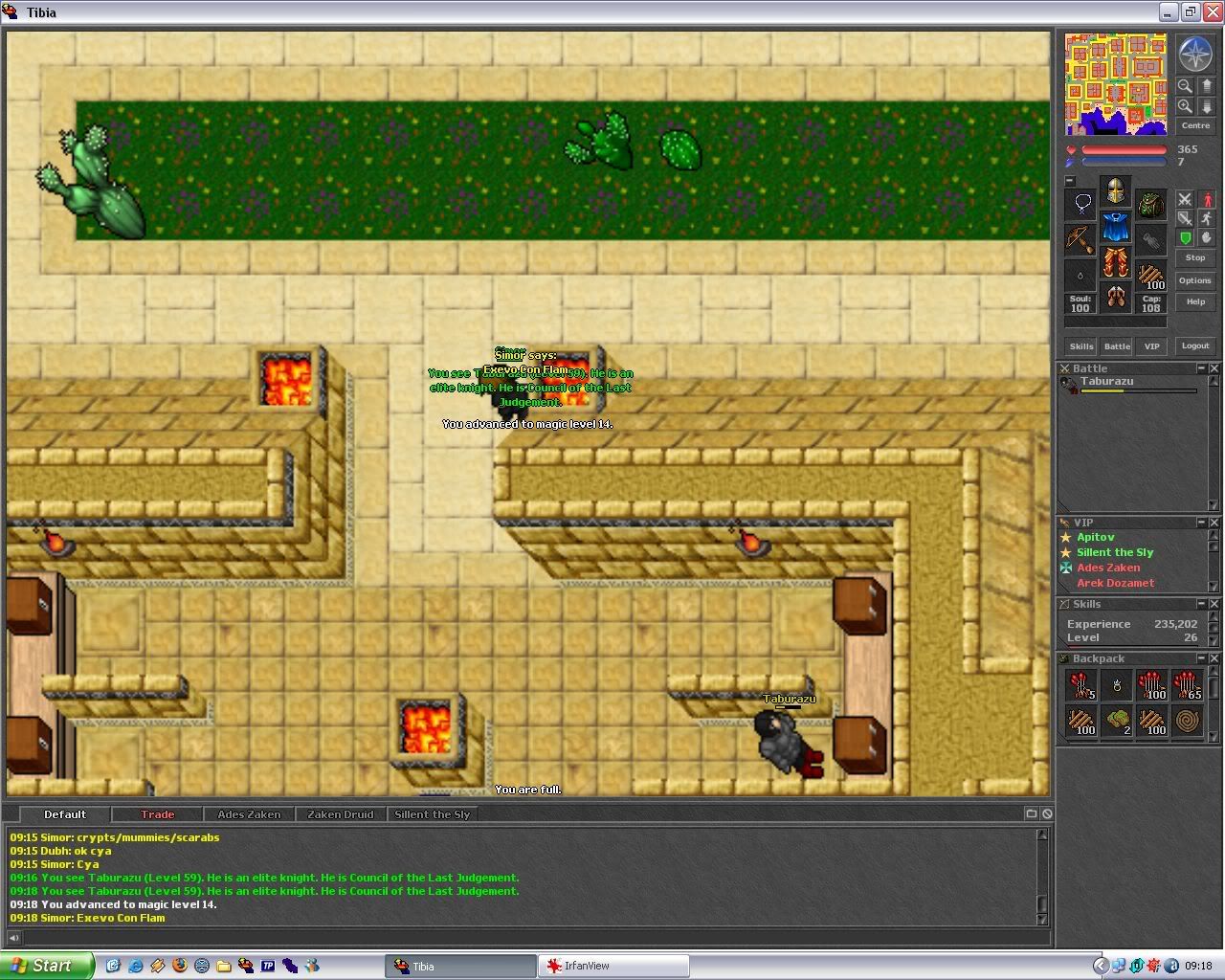Click the red health bar
The width and height of the screenshot is (1225, 980).
coord(1125,150)
